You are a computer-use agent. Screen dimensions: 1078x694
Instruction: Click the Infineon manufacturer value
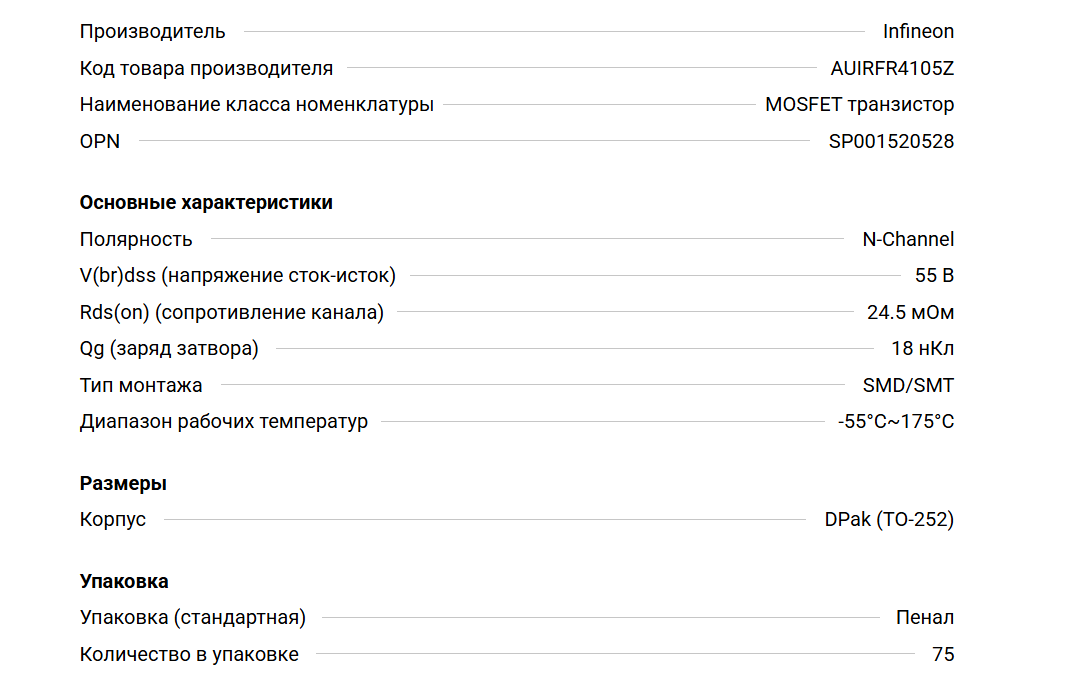point(918,31)
